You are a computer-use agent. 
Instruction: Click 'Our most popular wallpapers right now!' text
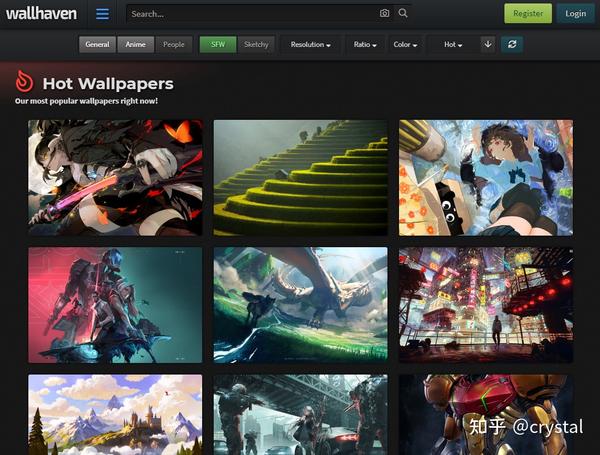click(x=86, y=101)
